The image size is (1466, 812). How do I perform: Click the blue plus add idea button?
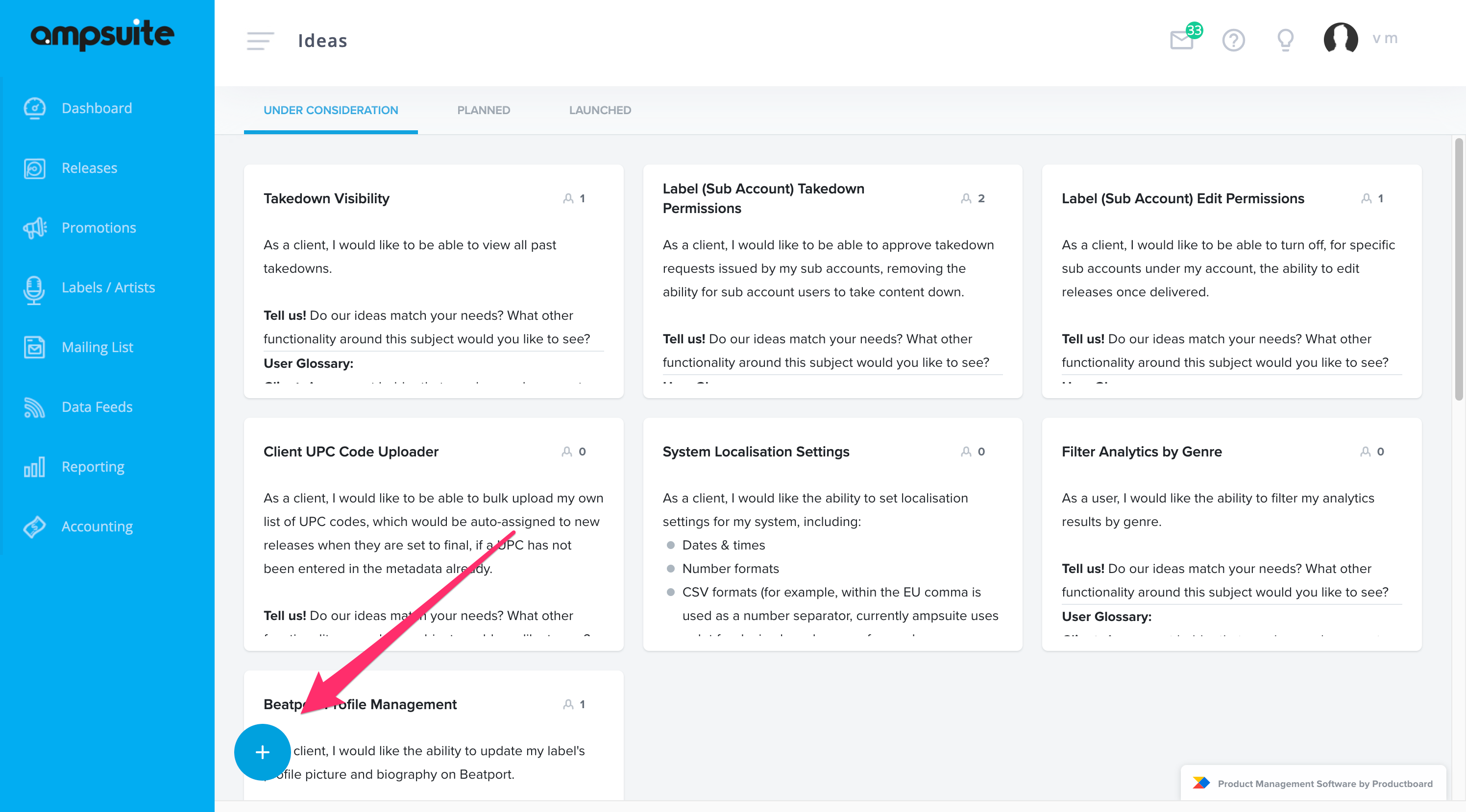(262, 752)
